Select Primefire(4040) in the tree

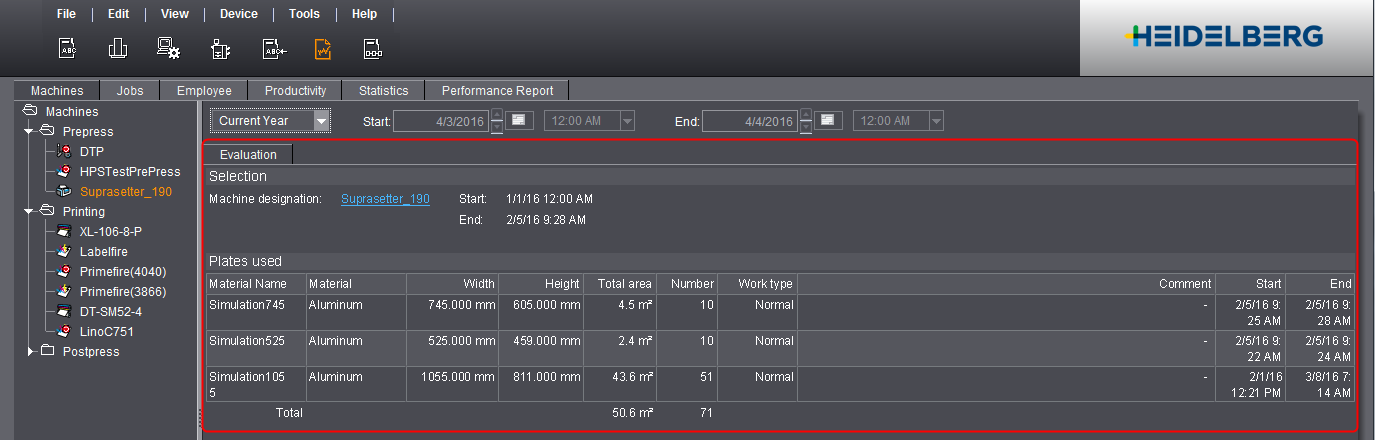(123, 272)
